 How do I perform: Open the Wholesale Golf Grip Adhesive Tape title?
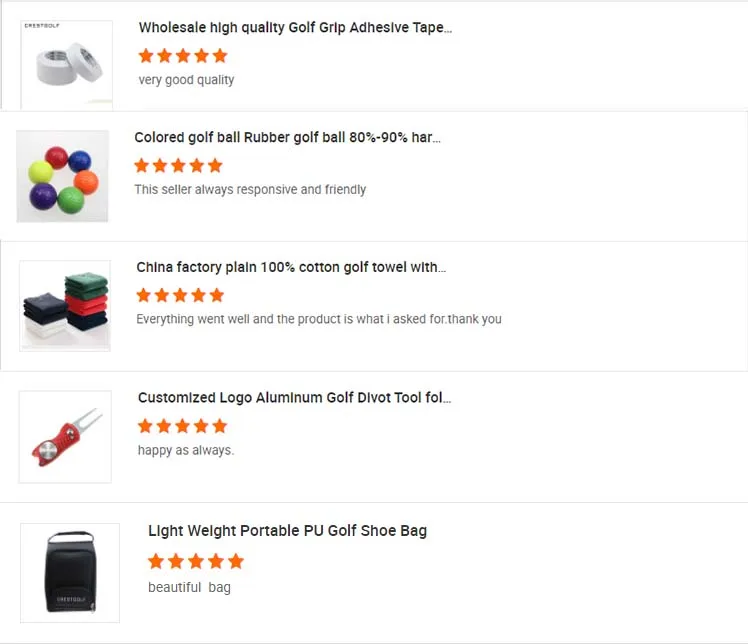coord(295,28)
